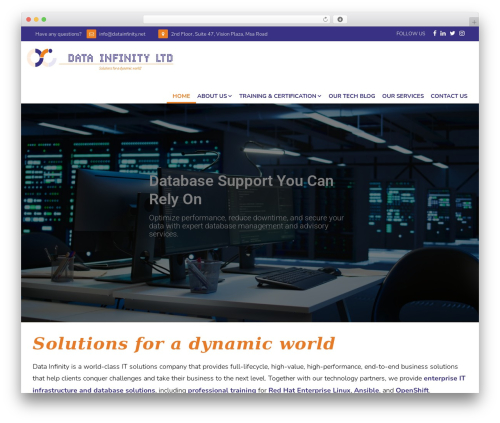Open the Red Hat Enterprise Linux link
500x423 pixels.
pyautogui.click(x=309, y=390)
